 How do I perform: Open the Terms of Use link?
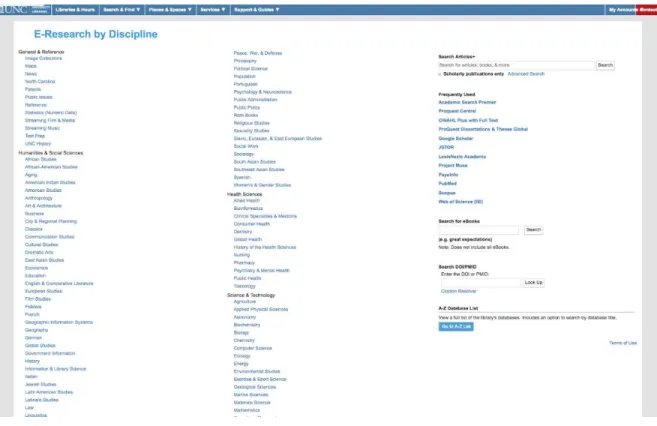click(623, 343)
